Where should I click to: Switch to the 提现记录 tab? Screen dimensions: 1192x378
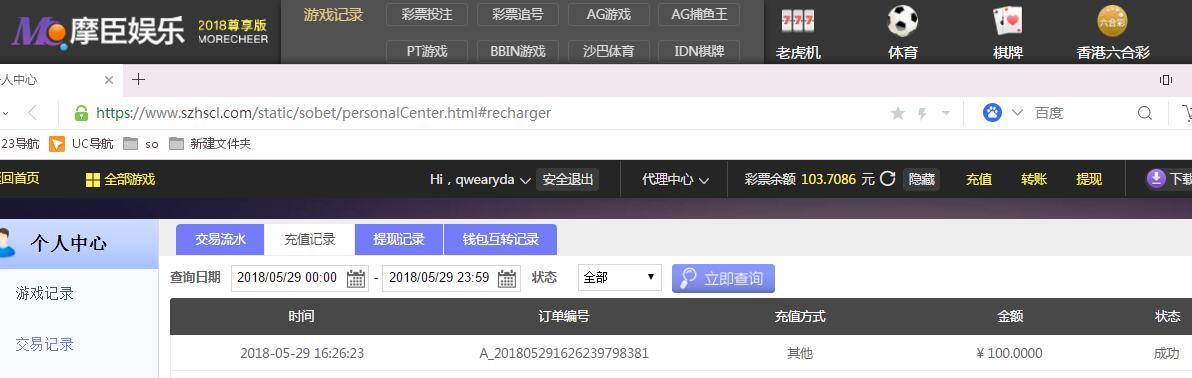click(x=398, y=240)
